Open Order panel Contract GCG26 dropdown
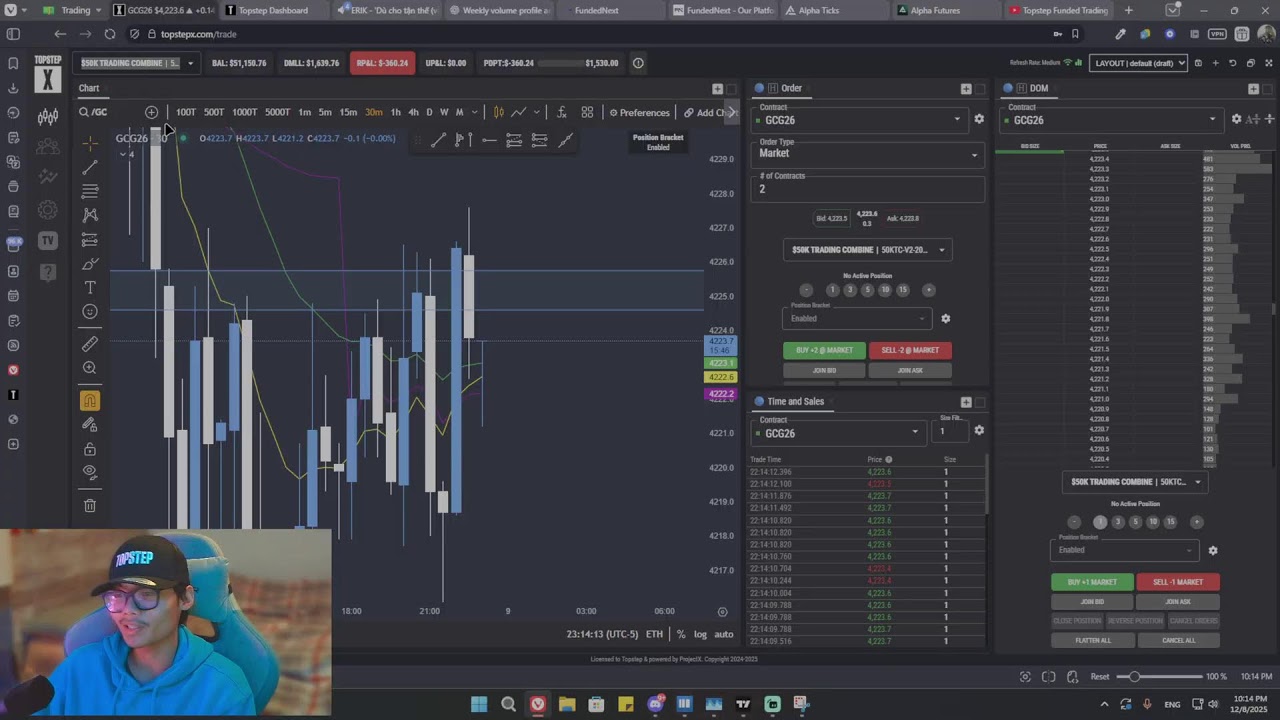Image resolution: width=1280 pixels, height=720 pixels. click(x=860, y=119)
